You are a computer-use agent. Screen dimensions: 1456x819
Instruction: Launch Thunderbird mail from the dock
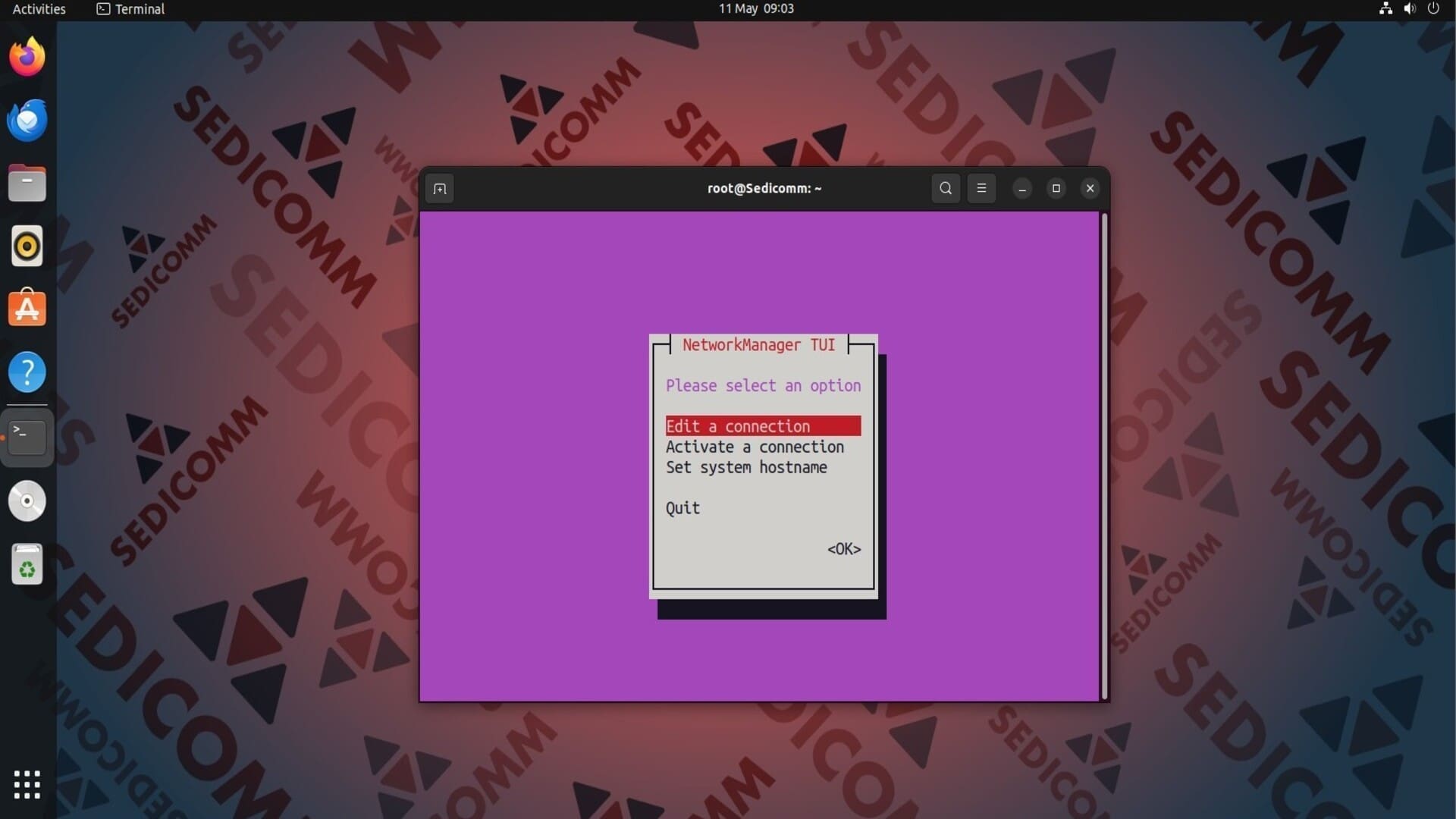click(x=27, y=120)
